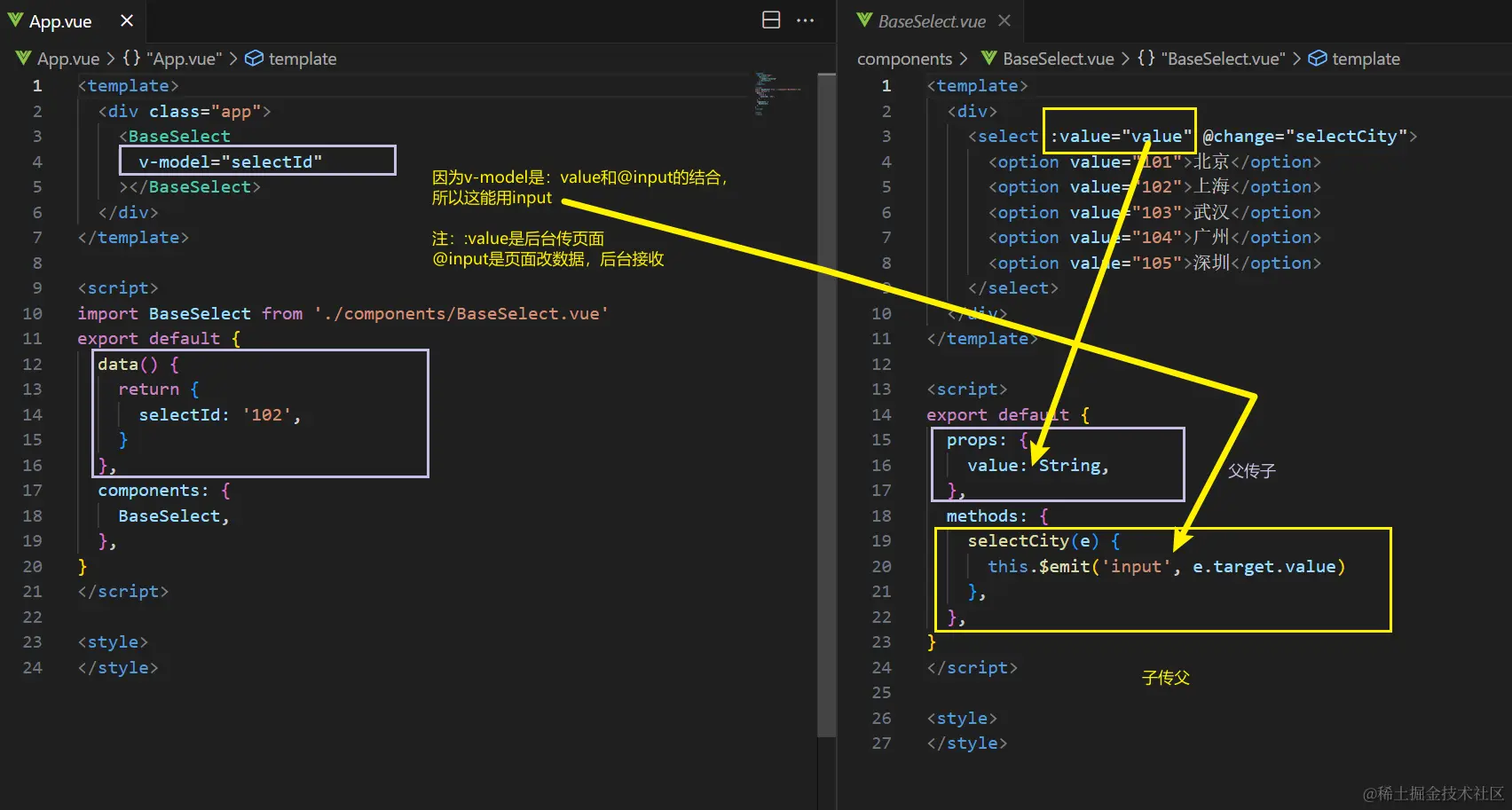Click the methods: { line in BaseSelect.vue
This screenshot has width=1512, height=810.
tap(997, 515)
